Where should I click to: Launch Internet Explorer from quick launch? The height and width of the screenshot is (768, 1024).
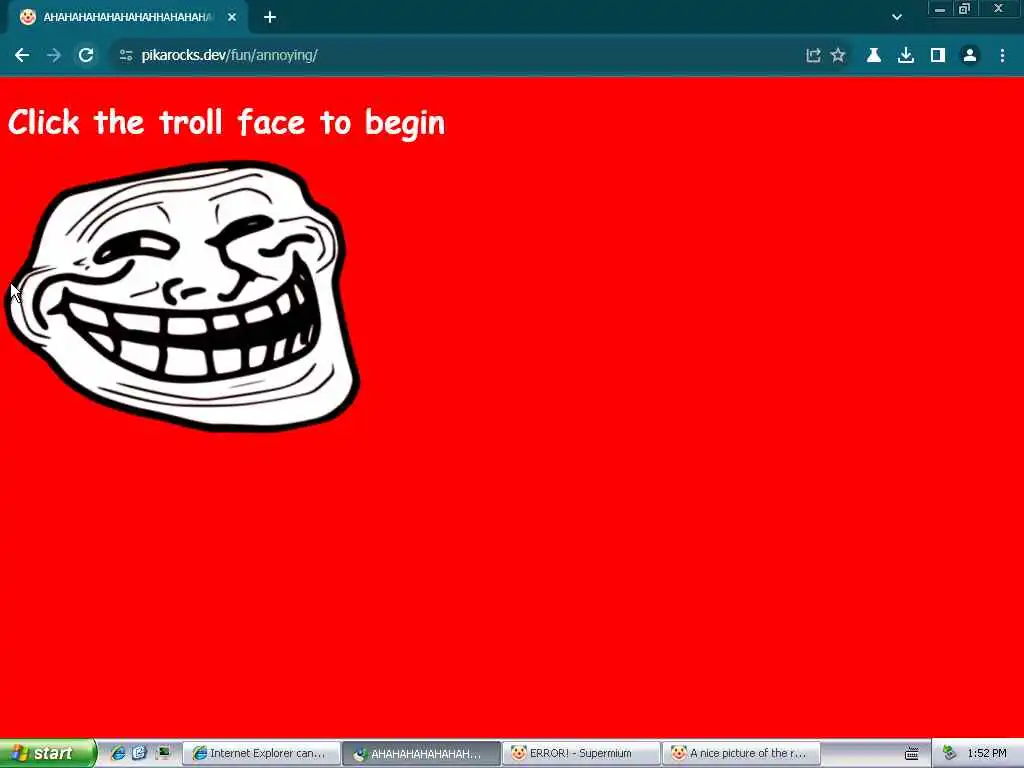click(118, 753)
